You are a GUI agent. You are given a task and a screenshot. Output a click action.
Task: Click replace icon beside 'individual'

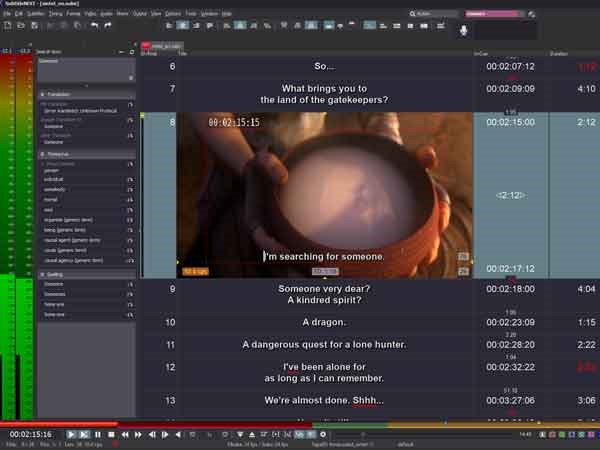pos(130,180)
